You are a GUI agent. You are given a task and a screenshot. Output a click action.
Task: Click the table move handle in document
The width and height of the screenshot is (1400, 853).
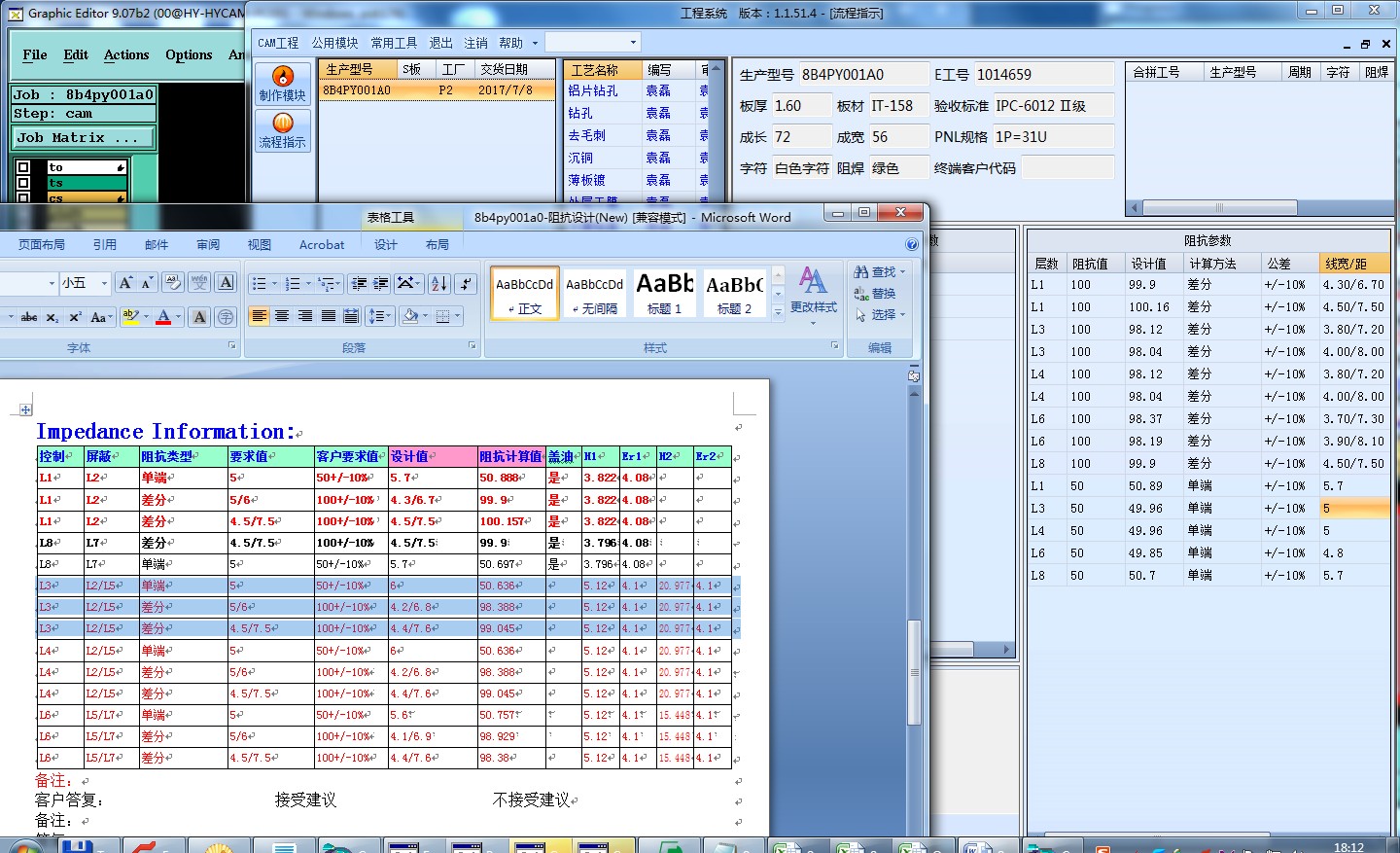[26, 409]
